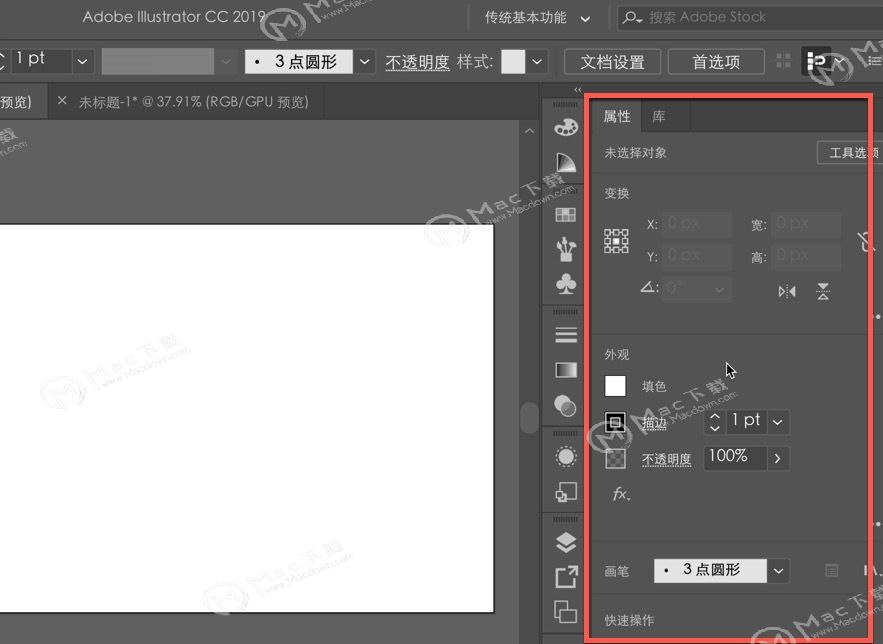Click the canvas vertical scrollbar thumb

(x=529, y=418)
